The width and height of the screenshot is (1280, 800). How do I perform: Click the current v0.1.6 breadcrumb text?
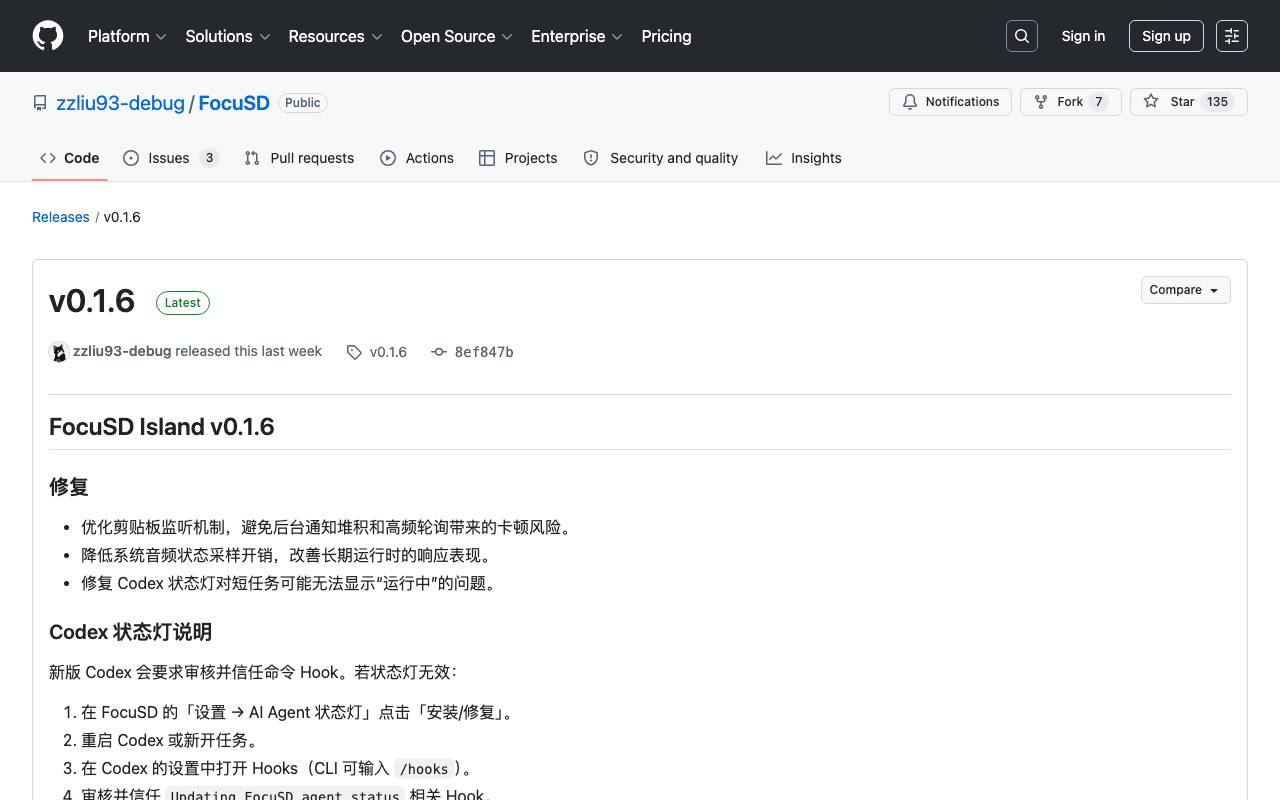(122, 217)
